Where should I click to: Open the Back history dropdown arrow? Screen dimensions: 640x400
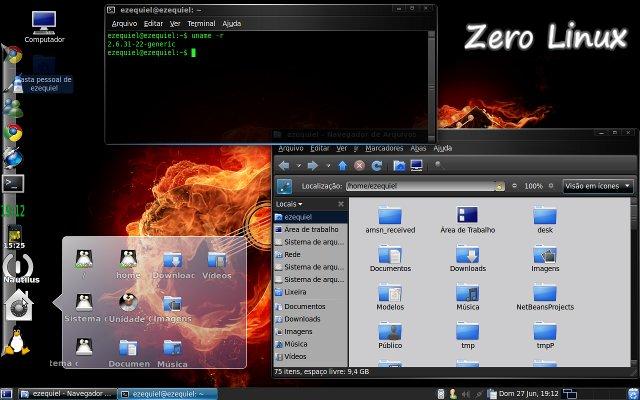[x=298, y=166]
